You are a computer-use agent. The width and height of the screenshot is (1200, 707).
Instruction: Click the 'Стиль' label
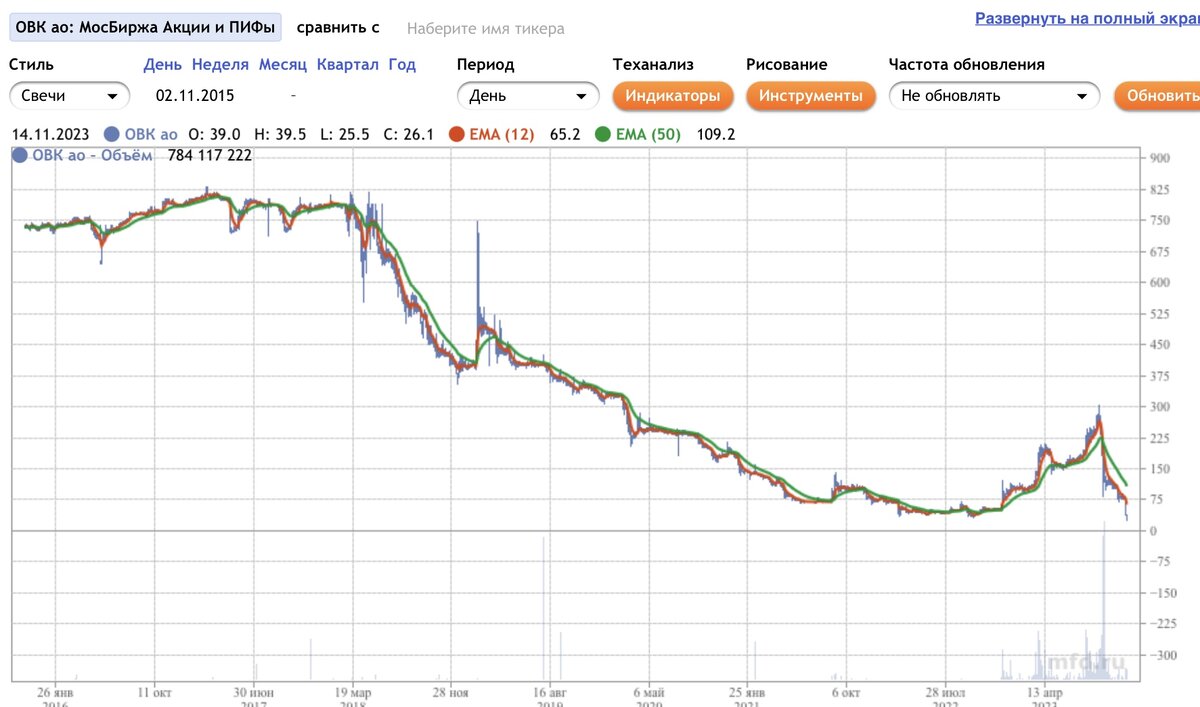[32, 64]
